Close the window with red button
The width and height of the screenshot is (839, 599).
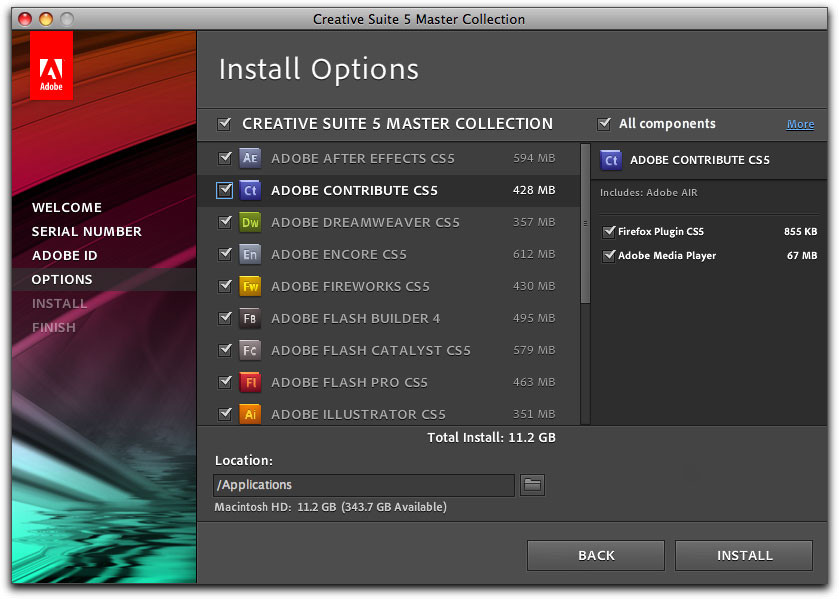[25, 19]
